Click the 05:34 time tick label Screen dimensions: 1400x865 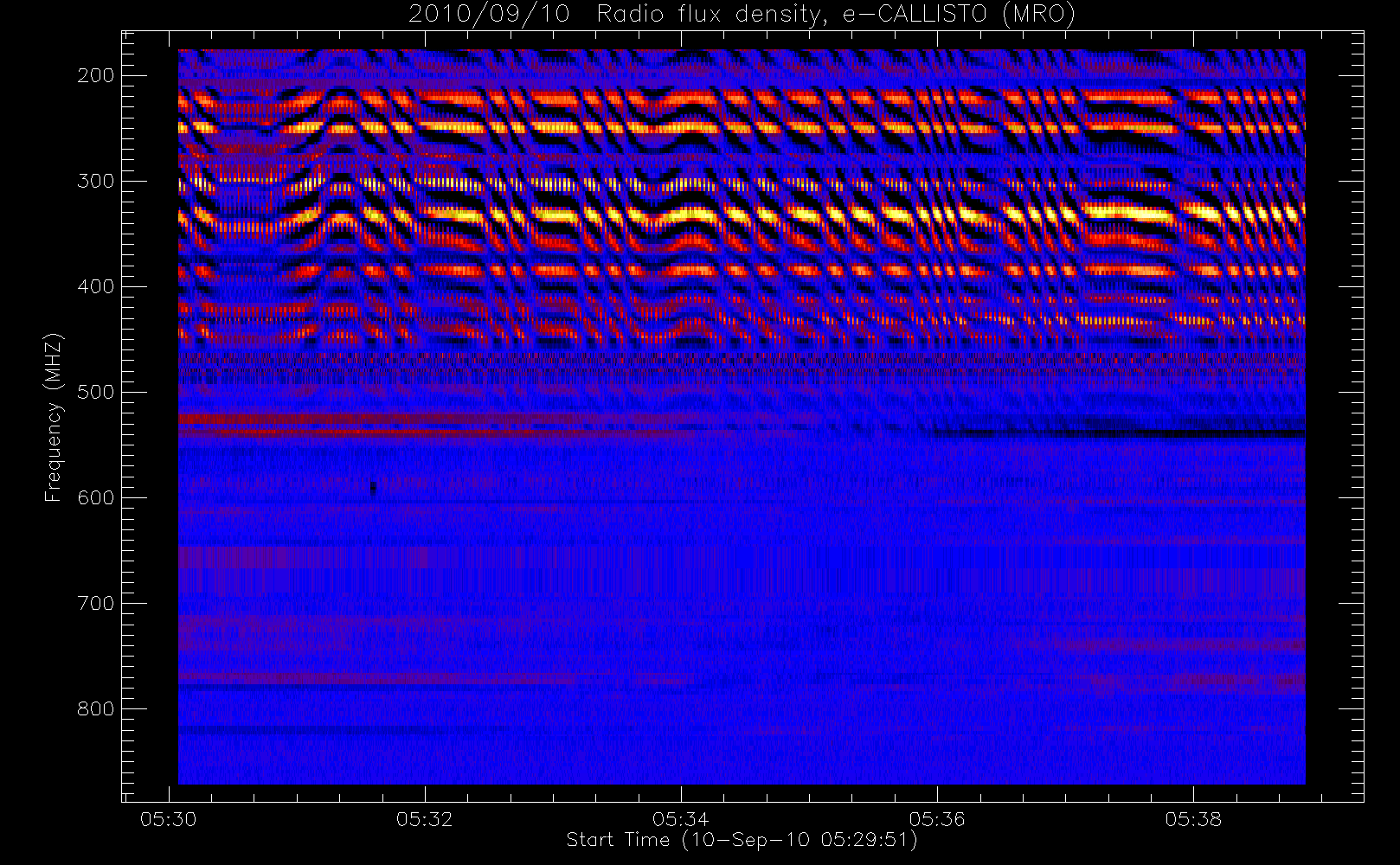tap(681, 819)
